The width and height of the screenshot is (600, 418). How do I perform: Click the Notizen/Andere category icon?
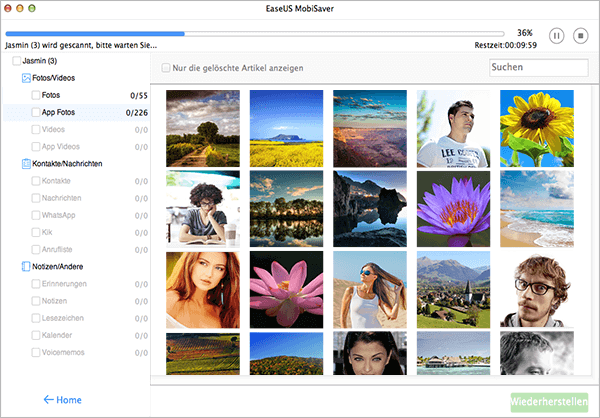point(26,266)
